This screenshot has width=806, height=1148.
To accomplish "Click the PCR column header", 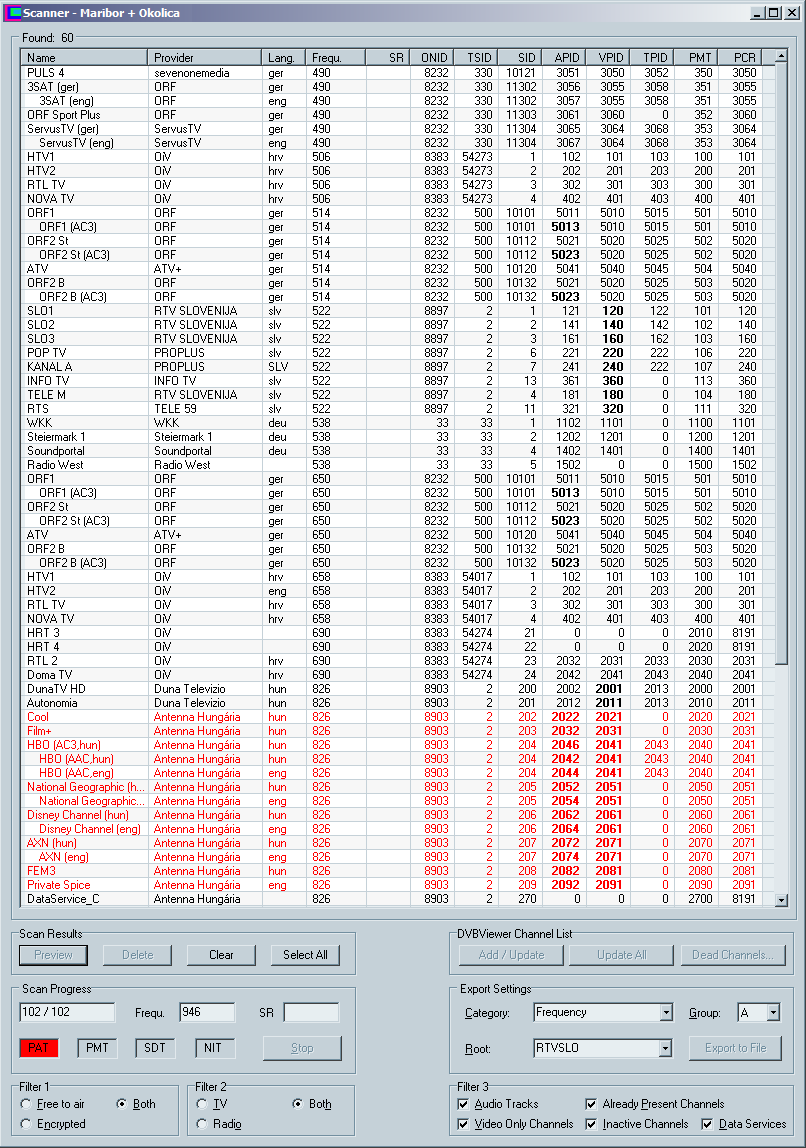I will [x=739, y=57].
